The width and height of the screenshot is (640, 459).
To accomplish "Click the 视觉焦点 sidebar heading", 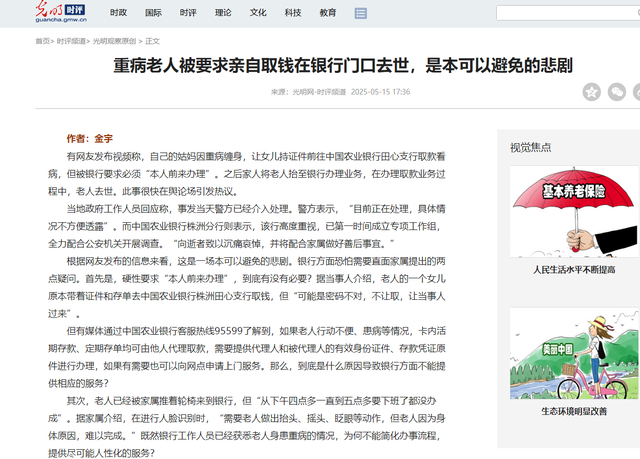I will click(530, 147).
